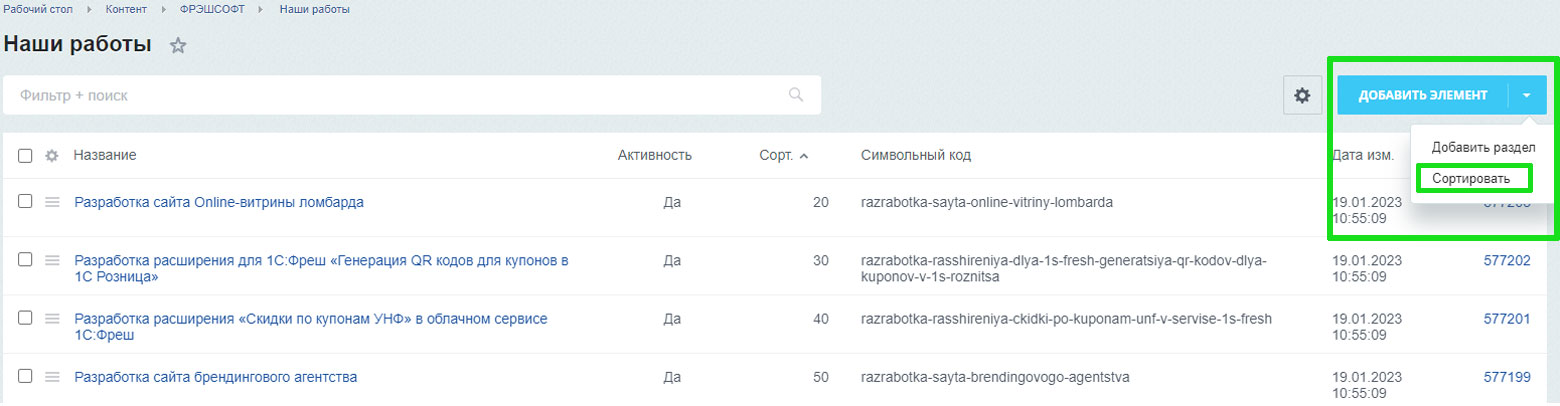Click the search magnifier icon in filter field
1560x406 pixels.
click(x=796, y=95)
